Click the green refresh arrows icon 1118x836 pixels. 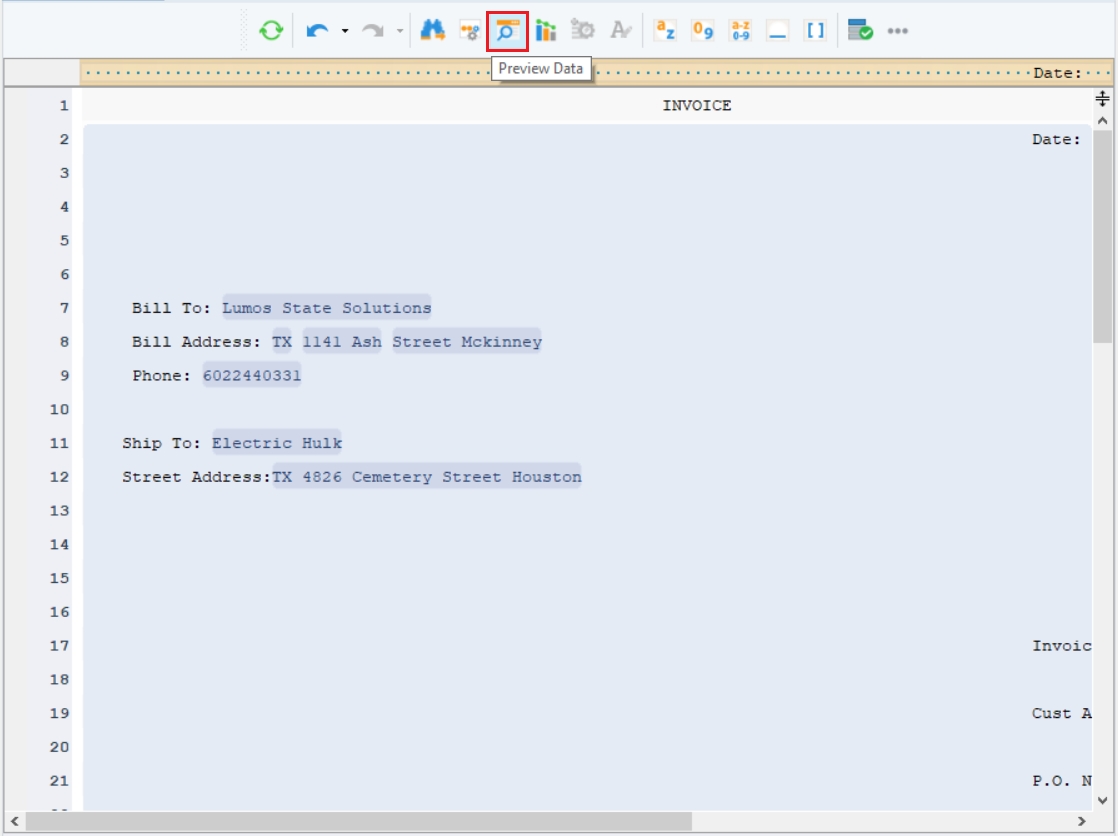271,31
